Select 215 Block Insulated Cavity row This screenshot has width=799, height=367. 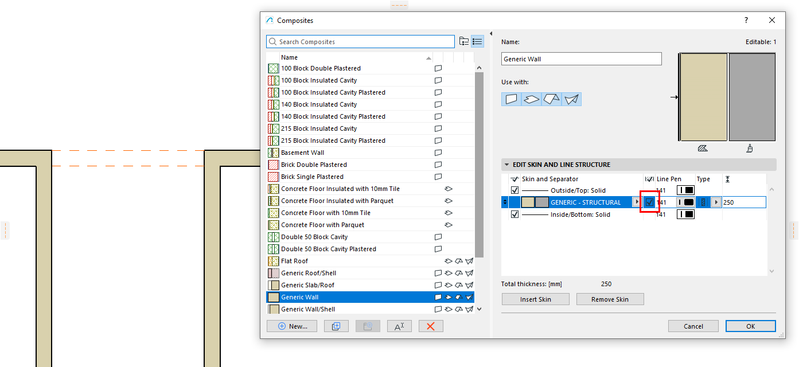pos(370,128)
